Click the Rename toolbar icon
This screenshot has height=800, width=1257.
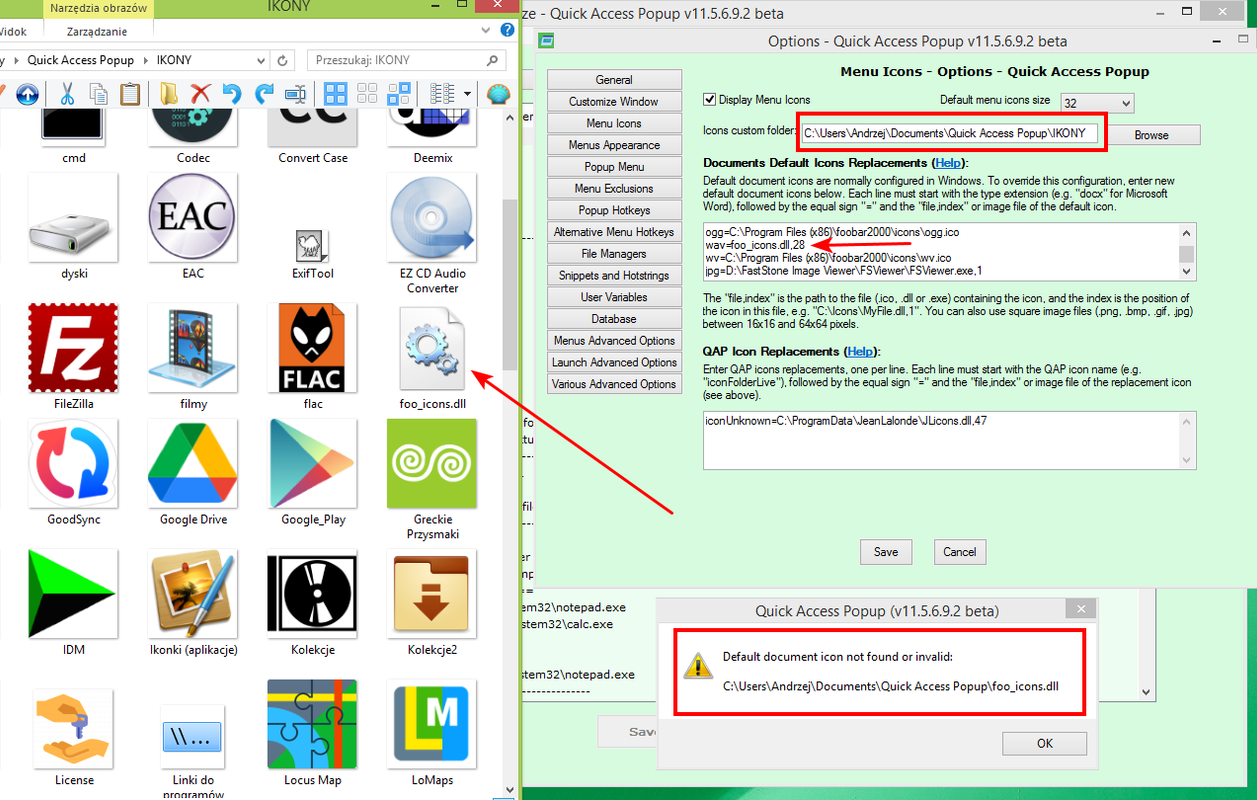(x=295, y=94)
